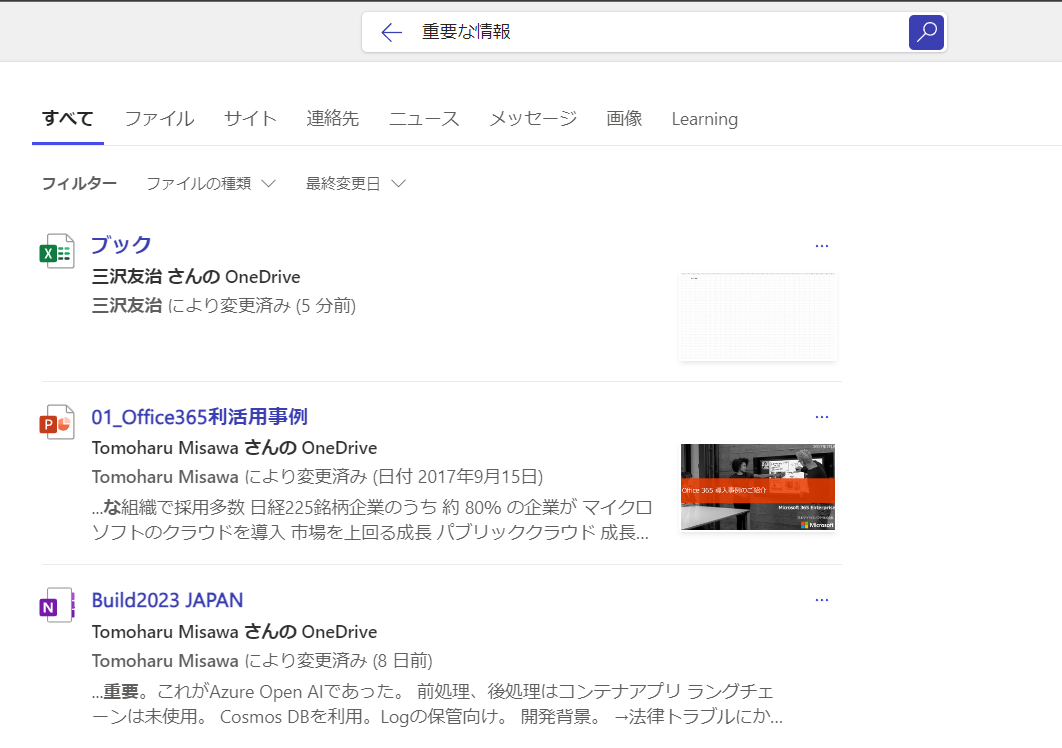Click 三沢友治 さんの OneDrive location text

coord(196,276)
